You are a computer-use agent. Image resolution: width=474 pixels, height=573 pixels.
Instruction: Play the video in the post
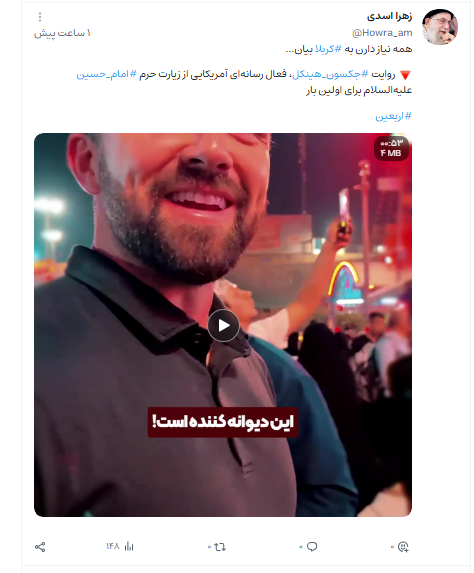click(x=223, y=325)
